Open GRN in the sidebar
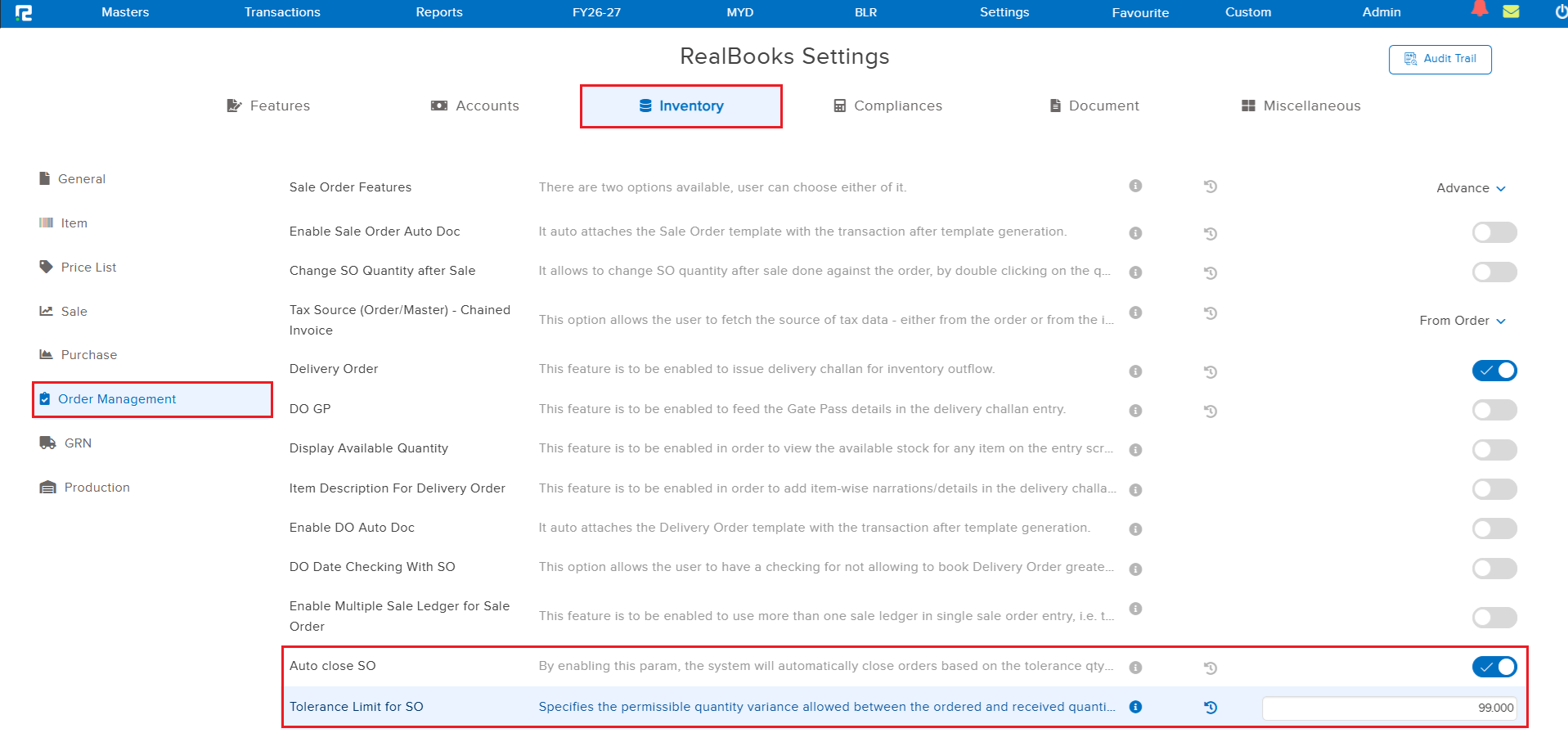The height and width of the screenshot is (742, 1568). coord(66,443)
